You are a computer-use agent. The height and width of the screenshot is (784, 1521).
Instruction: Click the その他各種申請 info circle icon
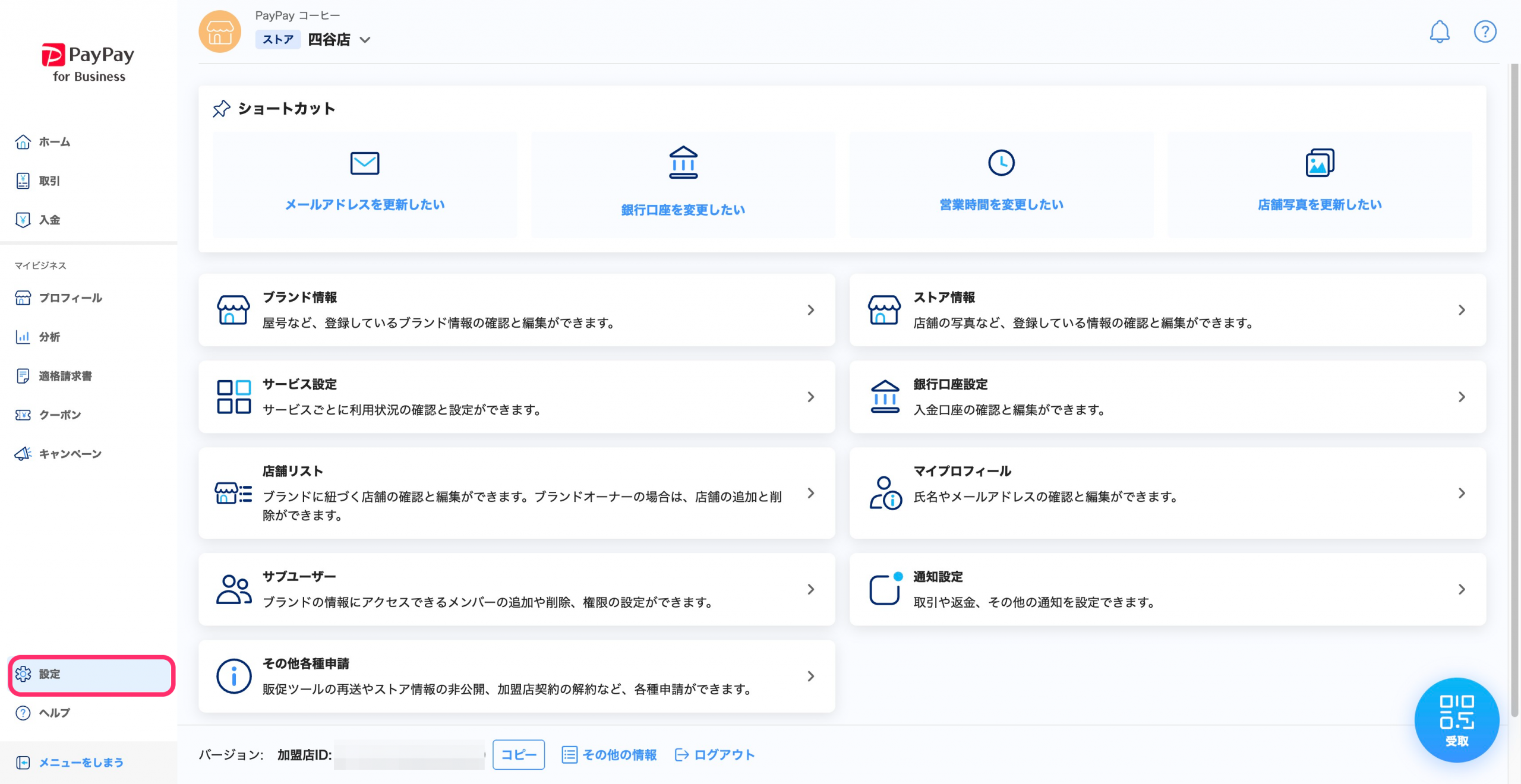tap(233, 676)
